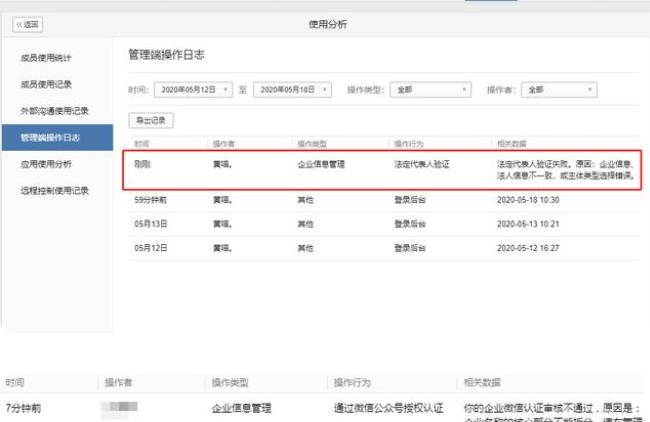Click 其他 type in the 59分钟前 row
The image size is (650, 422).
[x=305, y=200]
